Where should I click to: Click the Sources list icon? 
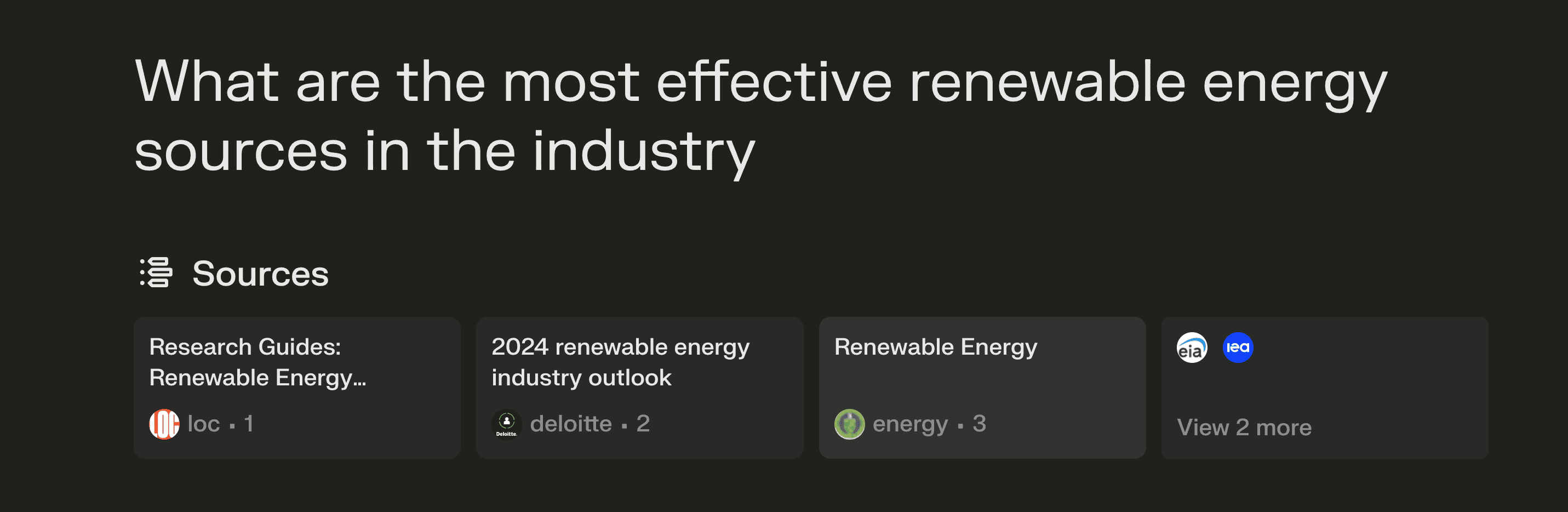(157, 273)
